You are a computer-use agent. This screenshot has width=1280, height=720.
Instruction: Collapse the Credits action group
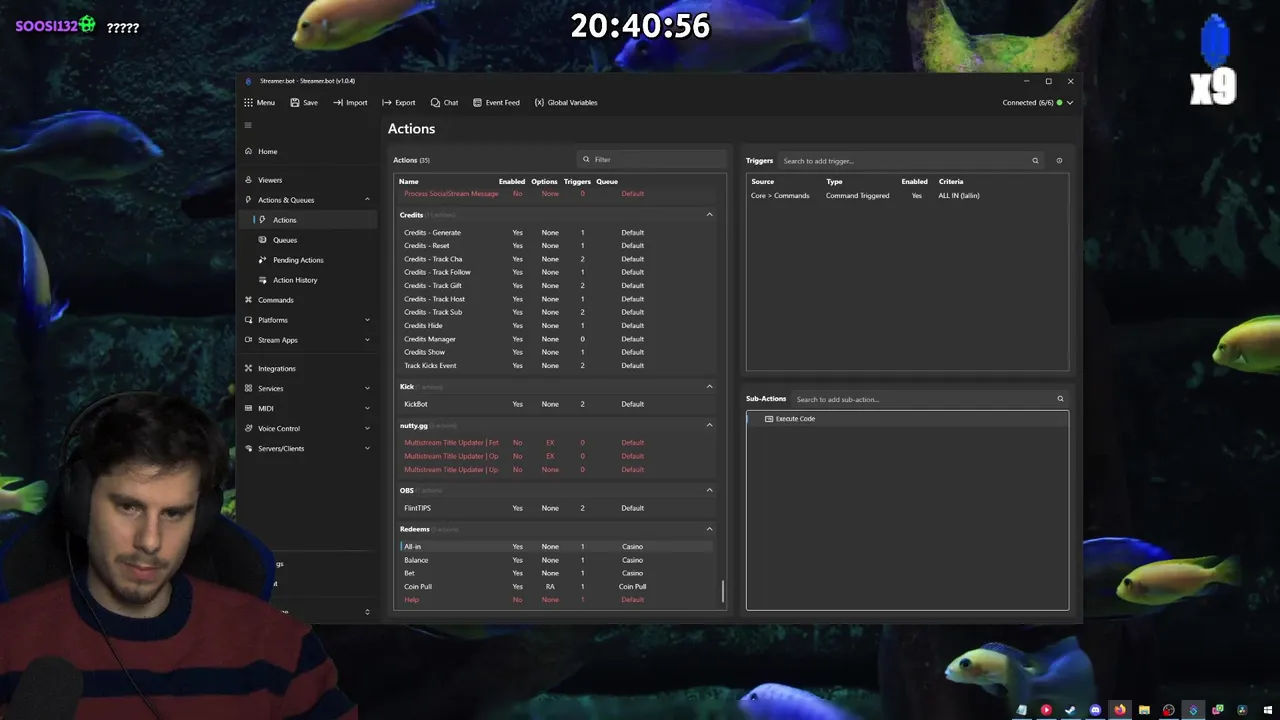coord(710,214)
